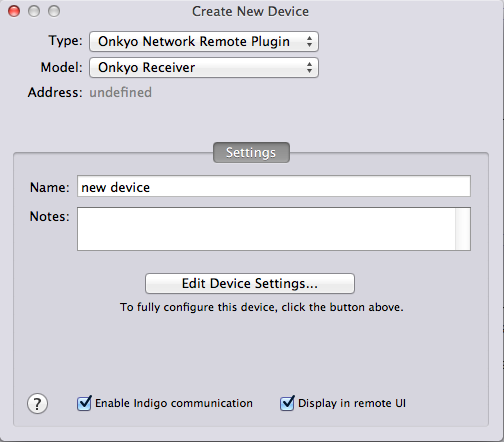
Task: Close the Create New Device window
Action: (14, 11)
